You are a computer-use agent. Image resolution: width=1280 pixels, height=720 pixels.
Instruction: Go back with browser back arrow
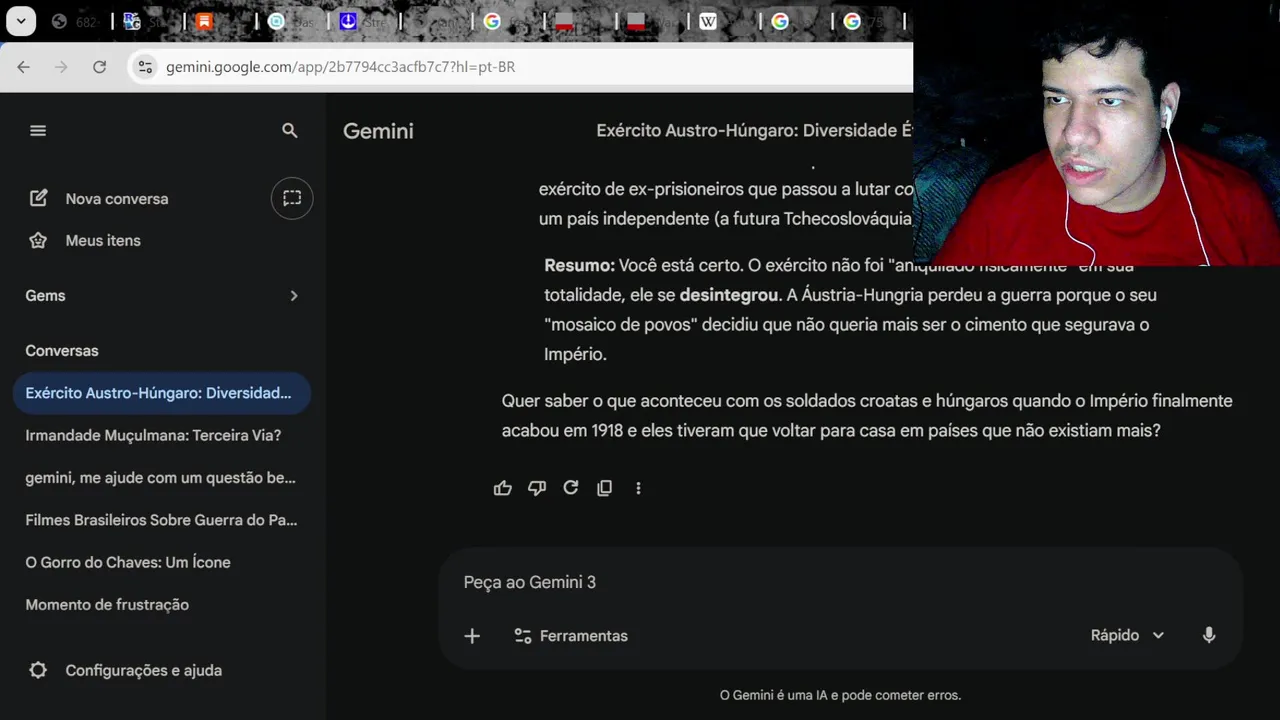23,67
